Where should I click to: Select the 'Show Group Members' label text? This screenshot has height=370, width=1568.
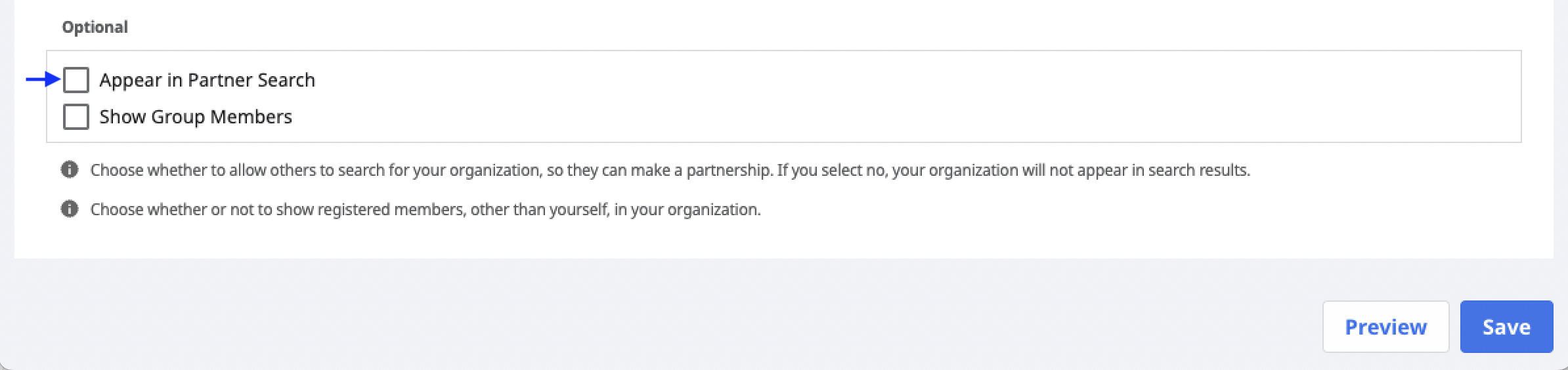196,117
